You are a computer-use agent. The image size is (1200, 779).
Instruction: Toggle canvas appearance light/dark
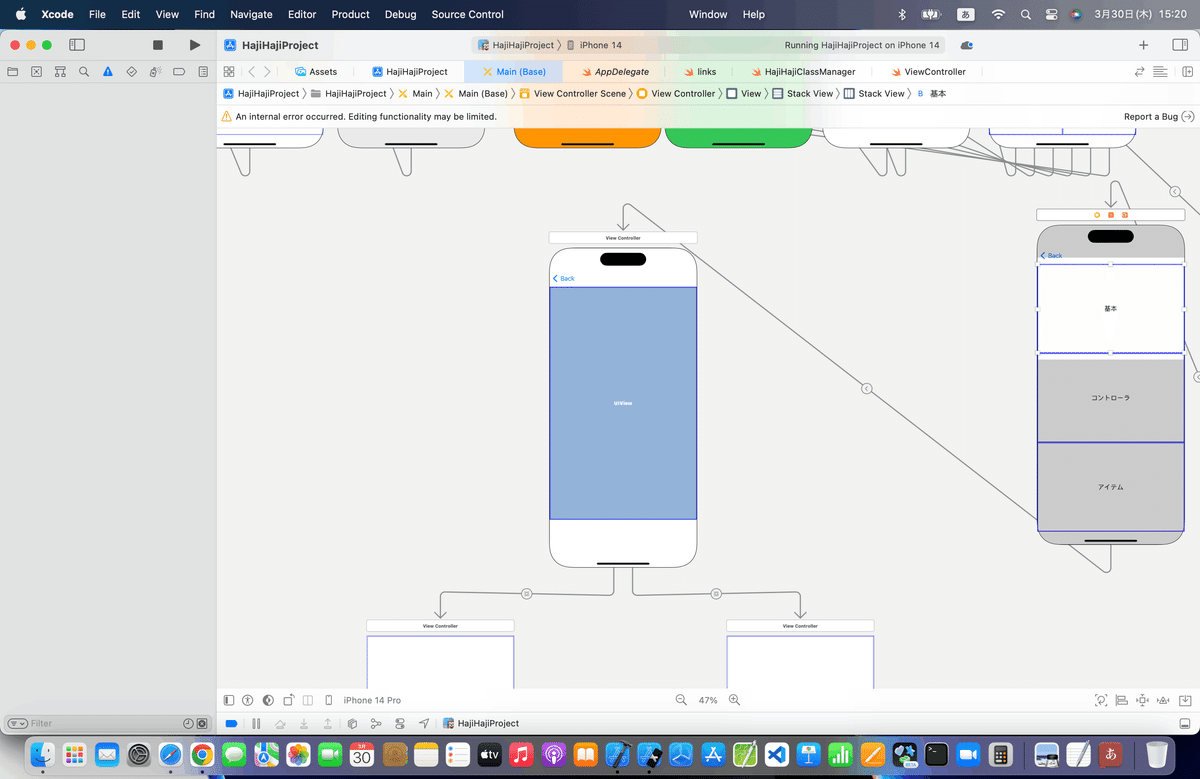point(267,700)
